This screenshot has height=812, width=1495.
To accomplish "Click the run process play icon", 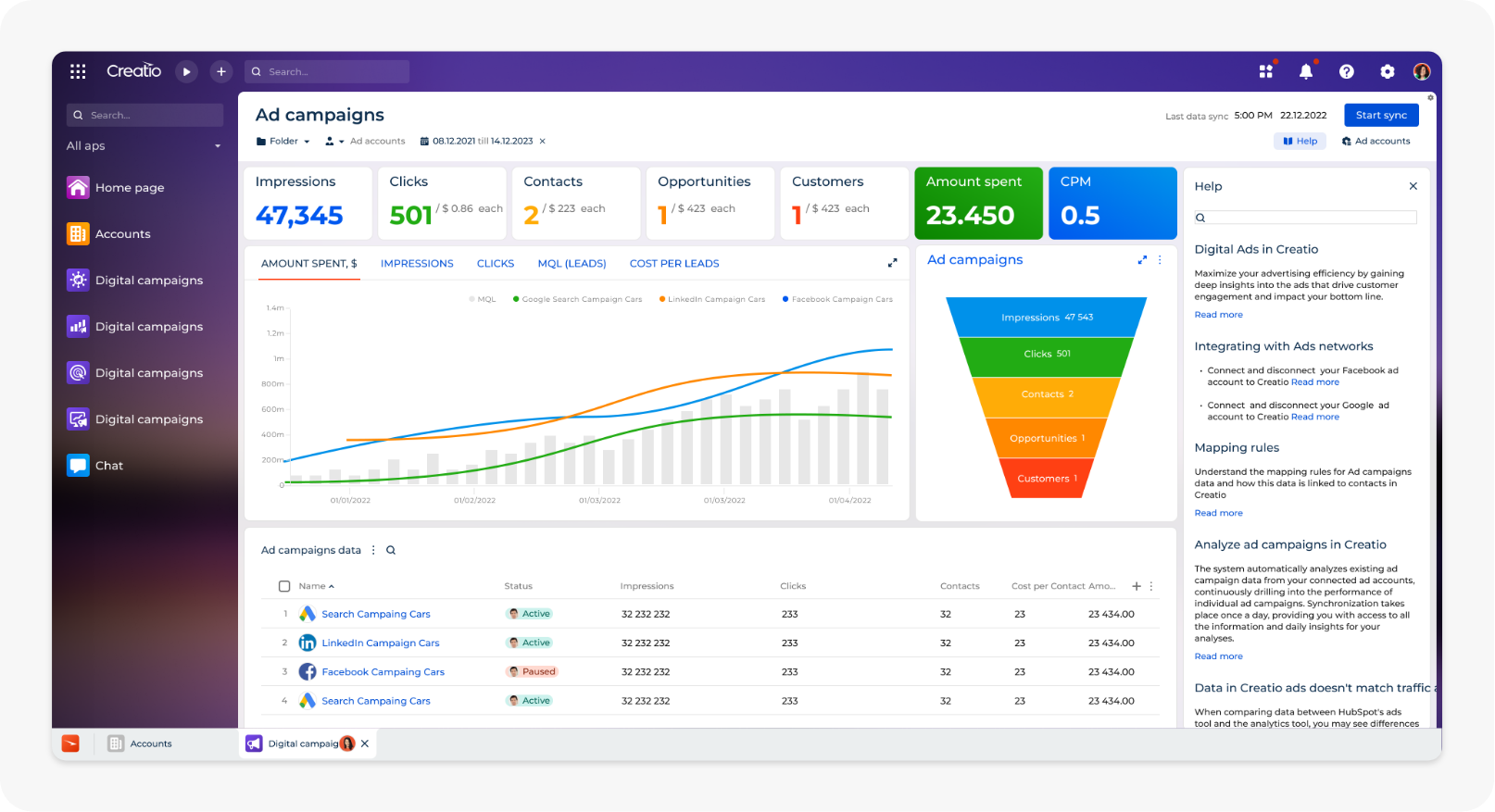I will pos(186,71).
